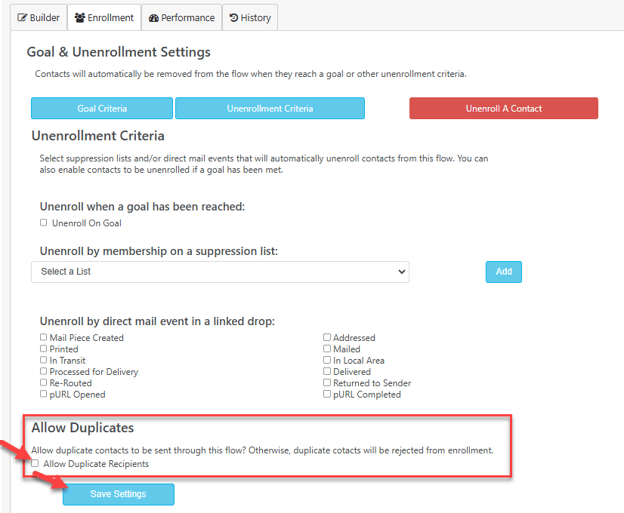Check the Mail Piece Created option

pos(43,337)
